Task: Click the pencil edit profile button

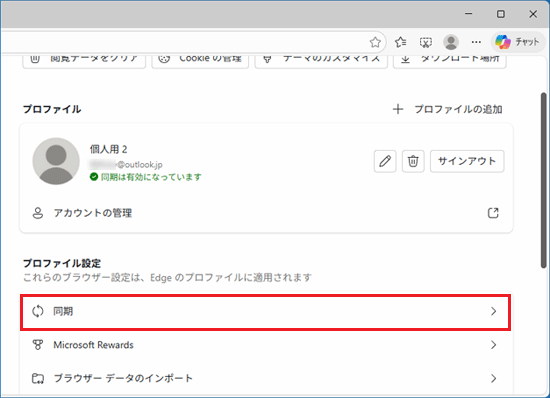Action: click(x=385, y=161)
